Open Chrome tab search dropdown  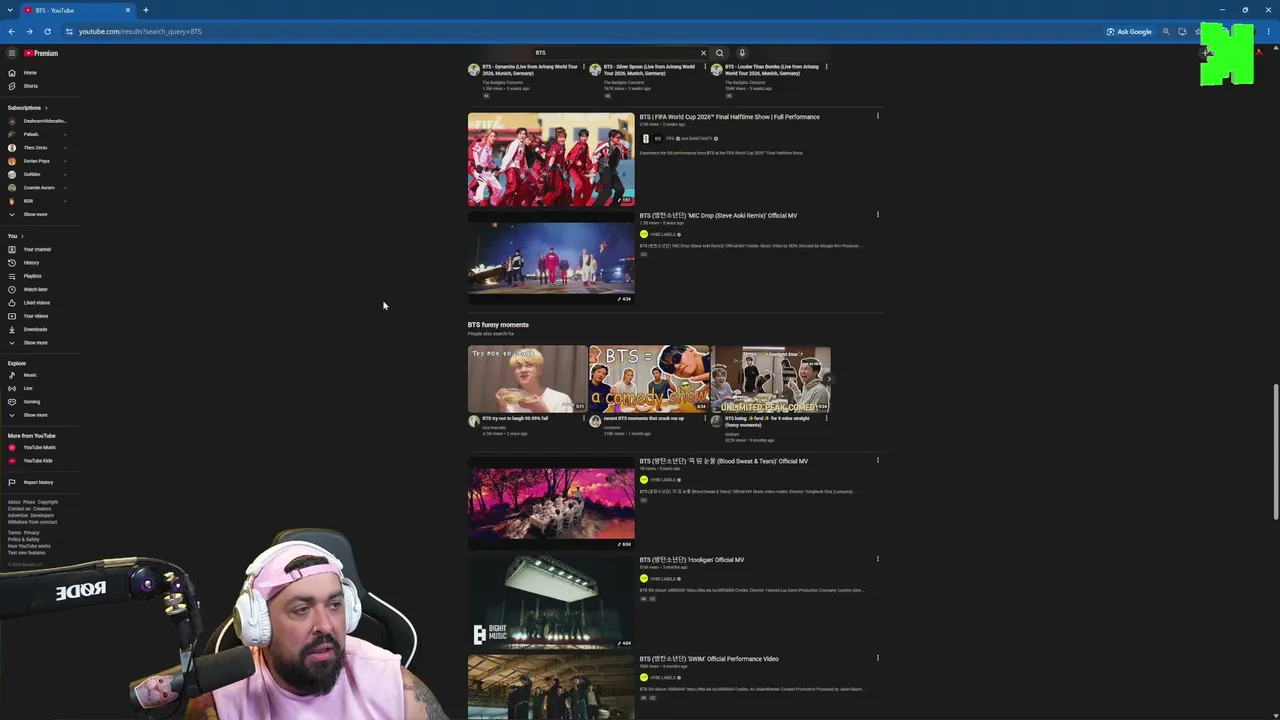9,10
